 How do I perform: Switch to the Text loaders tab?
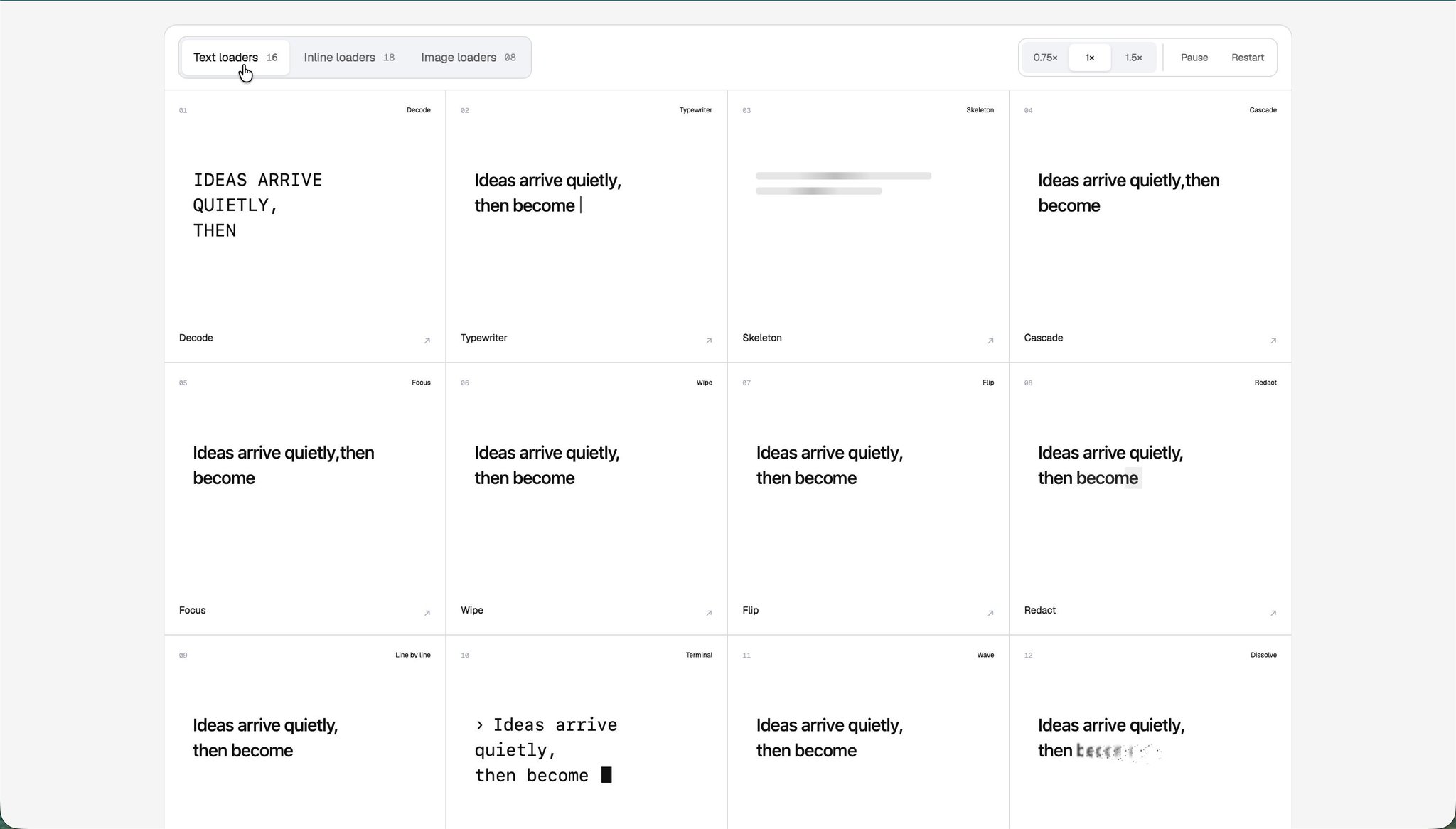point(235,58)
